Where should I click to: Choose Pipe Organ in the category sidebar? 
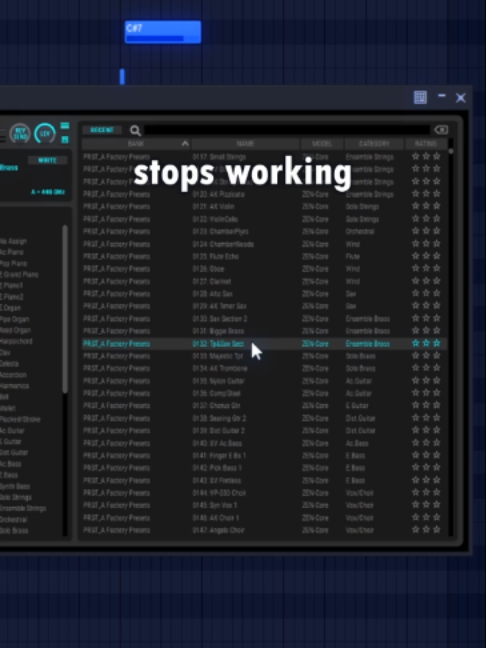click(x=15, y=319)
